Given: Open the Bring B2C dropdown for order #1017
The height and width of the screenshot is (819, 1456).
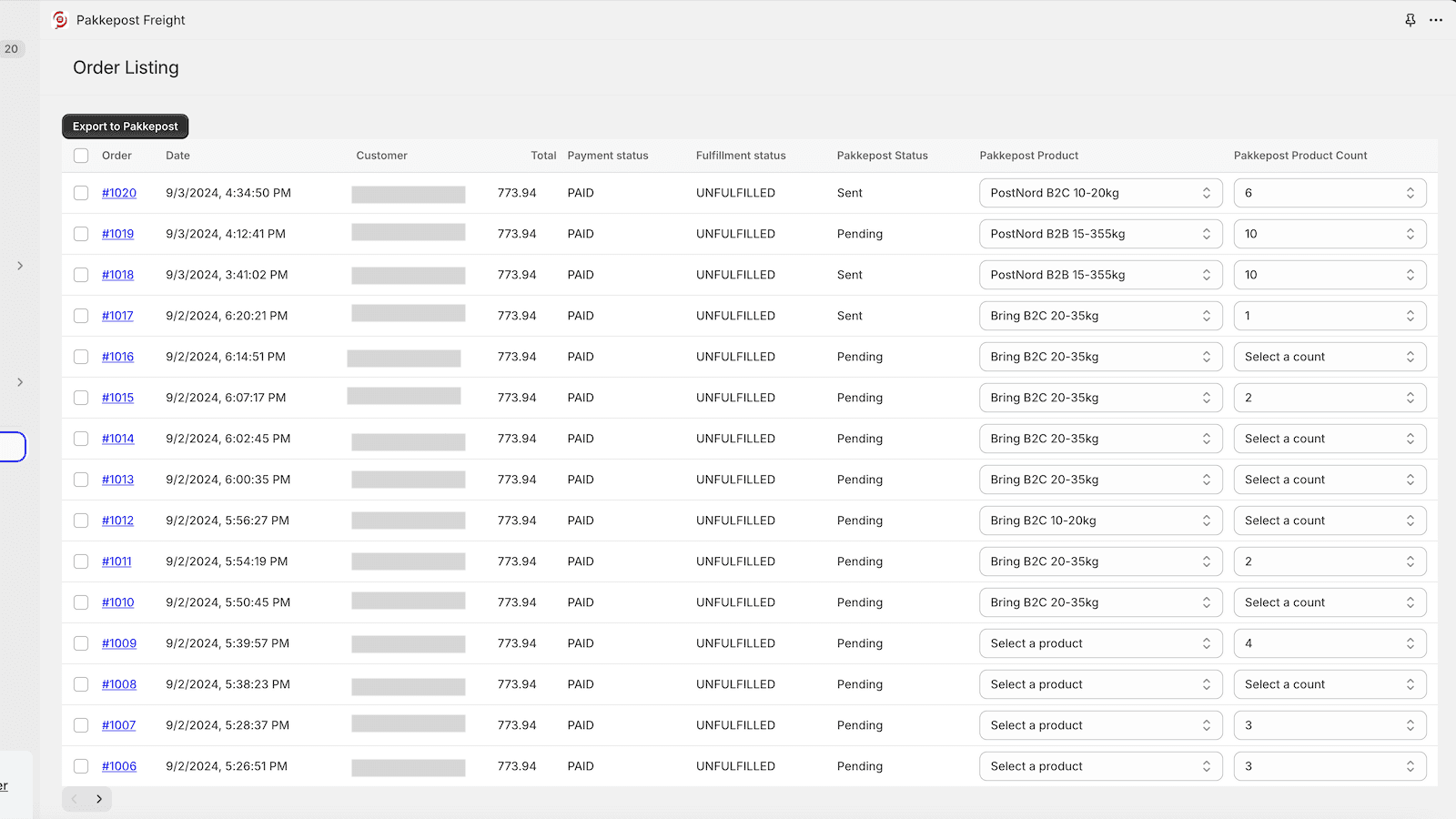Looking at the screenshot, I should click(1100, 315).
